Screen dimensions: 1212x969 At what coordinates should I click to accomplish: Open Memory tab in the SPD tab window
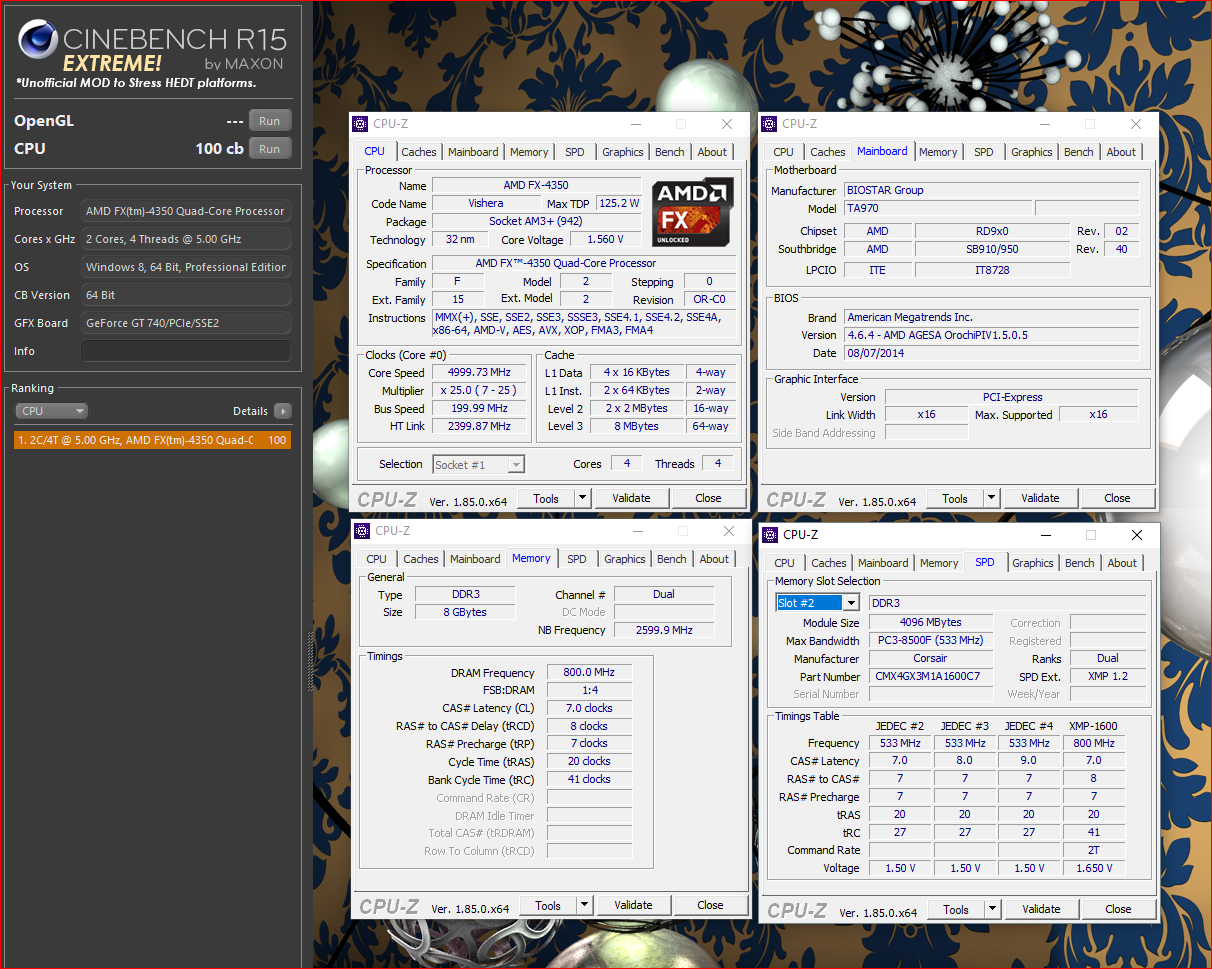pyautogui.click(x=939, y=563)
